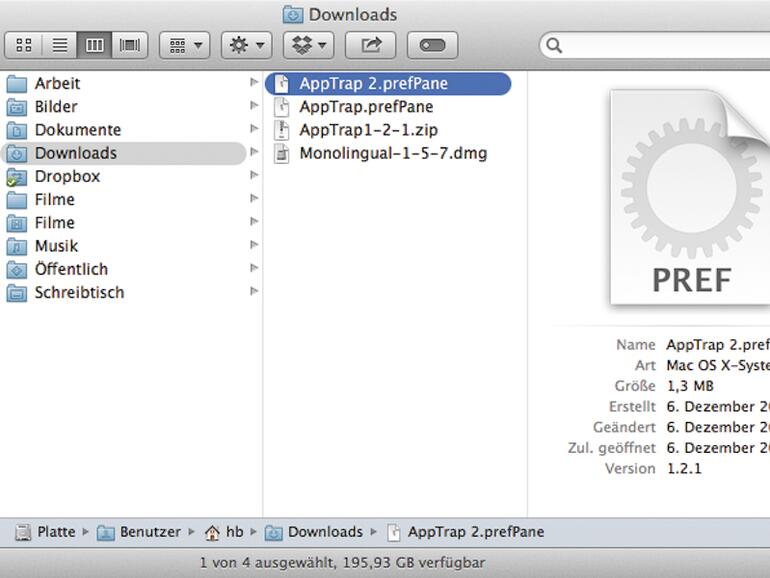
Task: Expand the Schreibtisch folder arrow
Action: tap(254, 291)
